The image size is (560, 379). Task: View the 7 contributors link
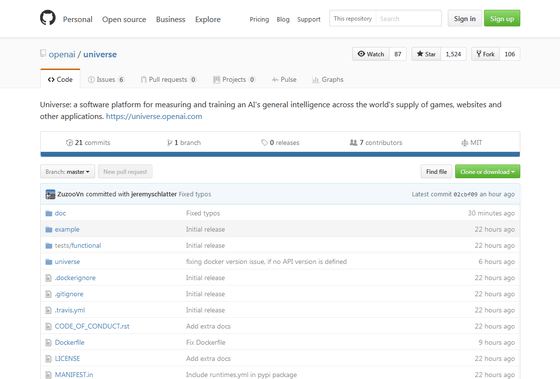(x=376, y=143)
